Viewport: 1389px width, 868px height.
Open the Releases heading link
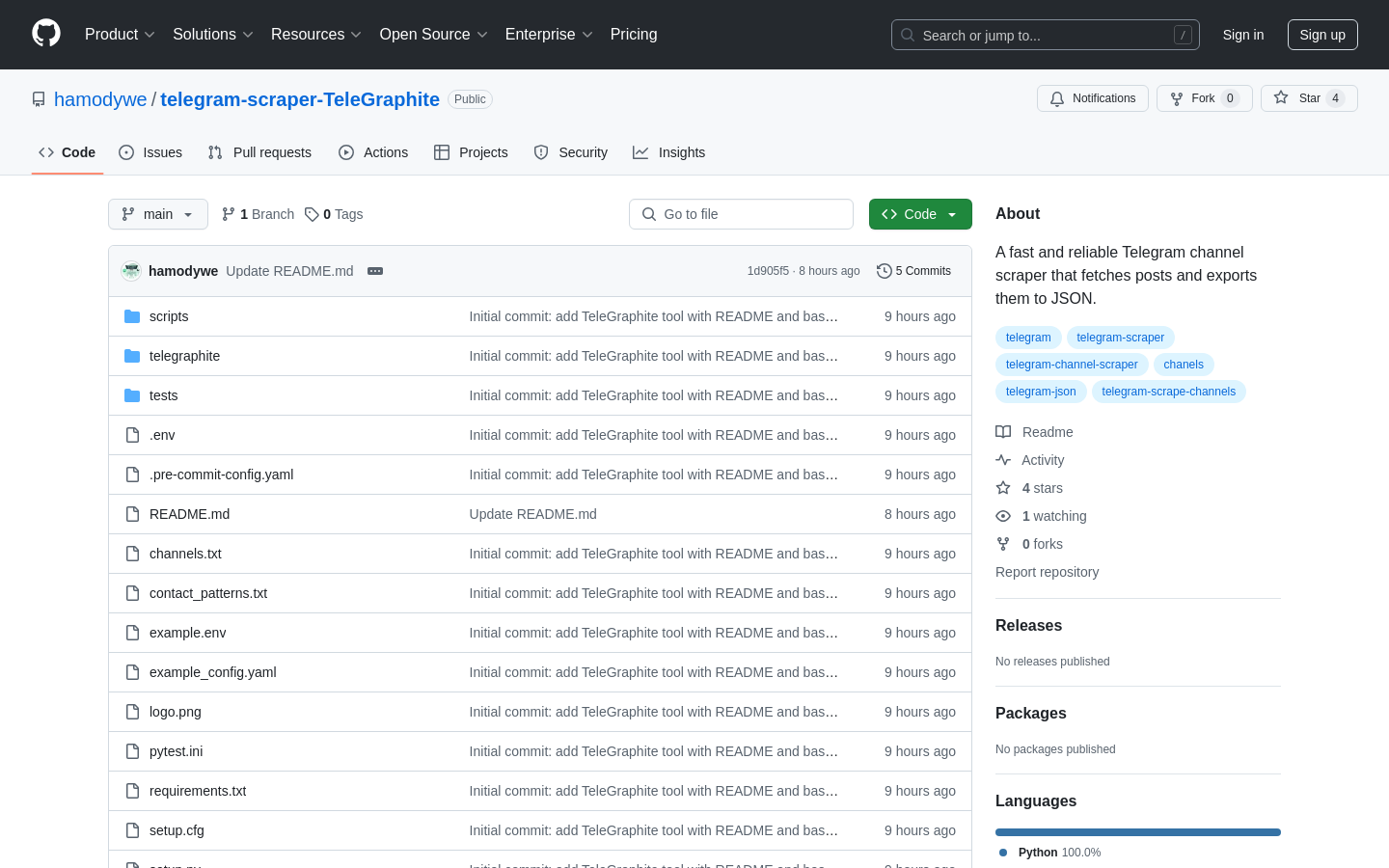click(x=1028, y=626)
